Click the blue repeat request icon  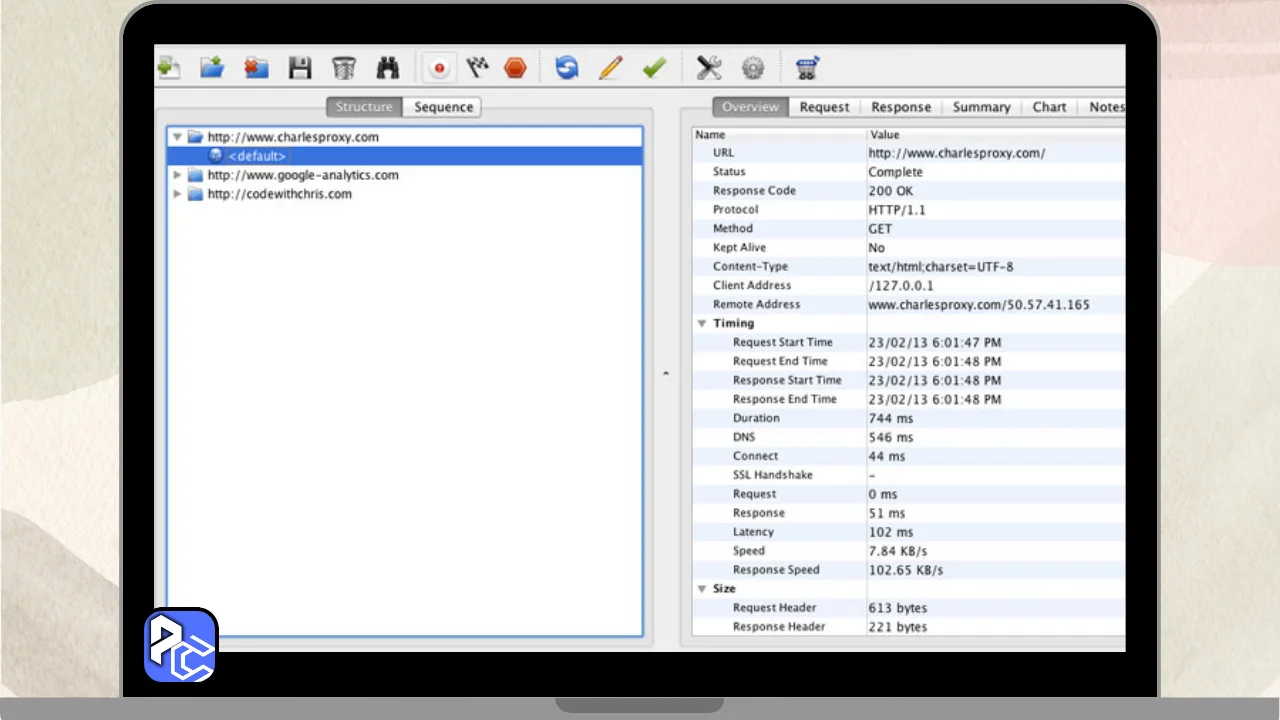(567, 68)
